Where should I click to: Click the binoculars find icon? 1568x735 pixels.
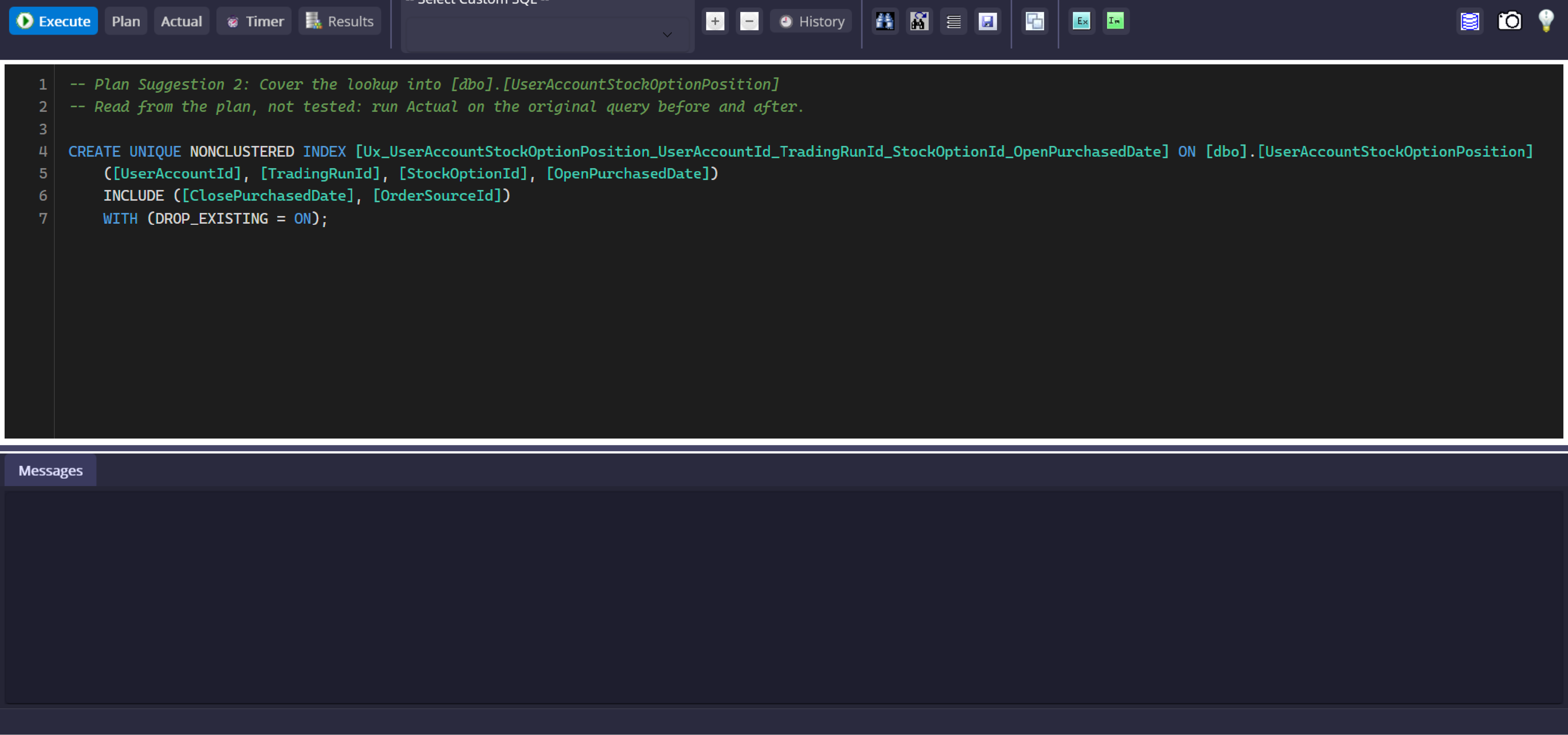(x=885, y=21)
